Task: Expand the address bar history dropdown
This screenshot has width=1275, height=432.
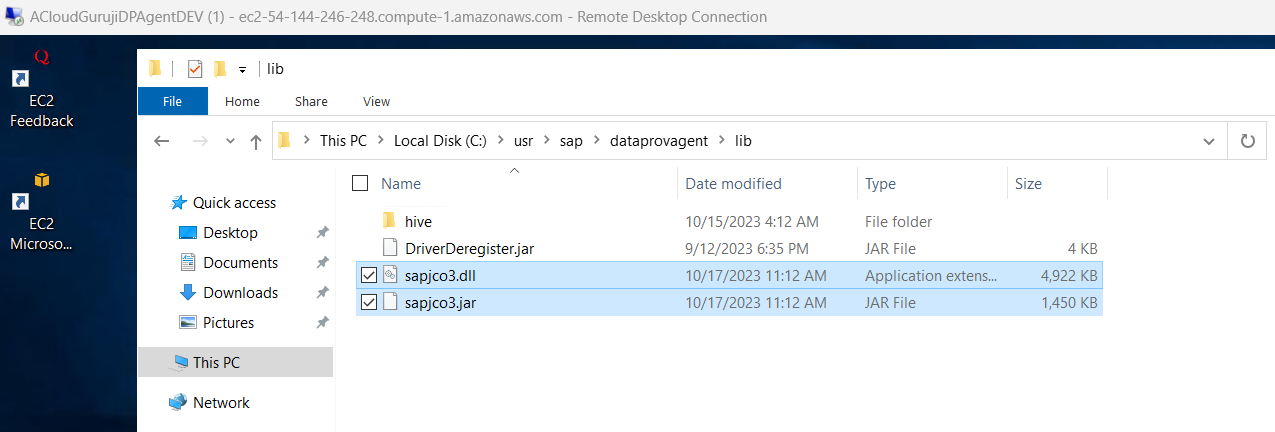Action: click(1207, 141)
